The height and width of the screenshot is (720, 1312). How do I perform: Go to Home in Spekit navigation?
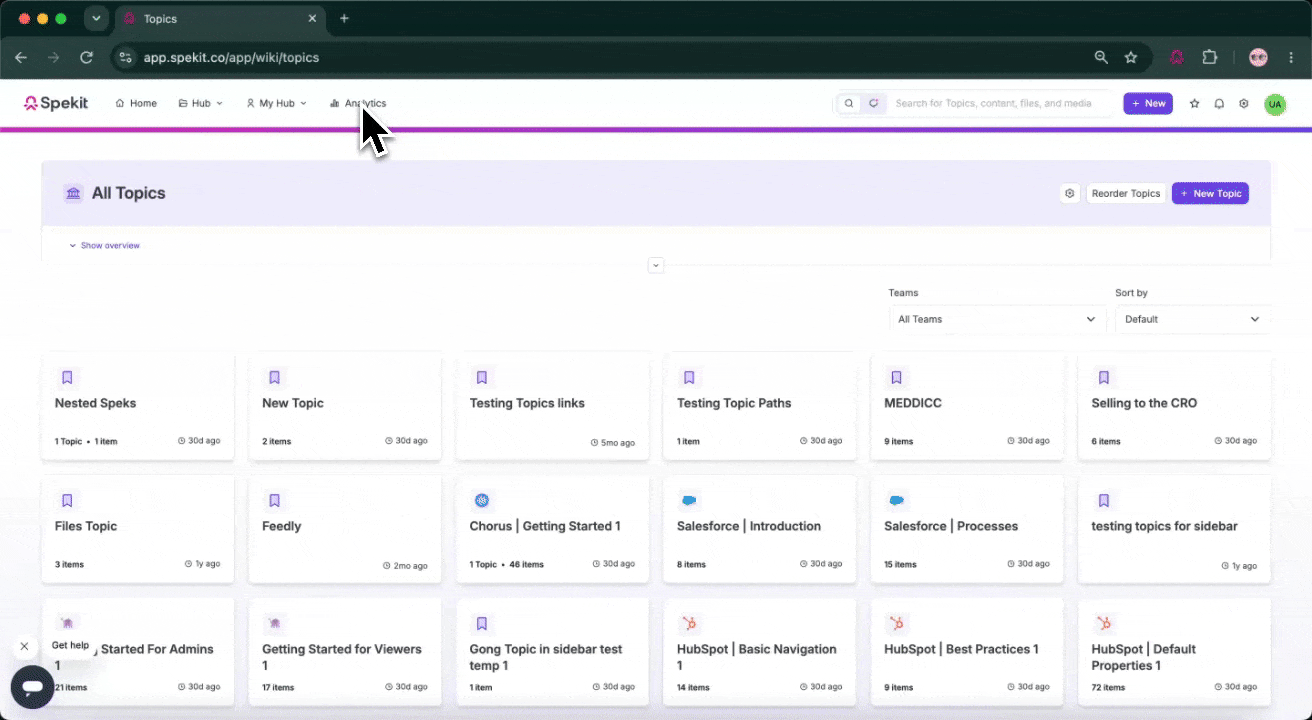(x=136, y=103)
